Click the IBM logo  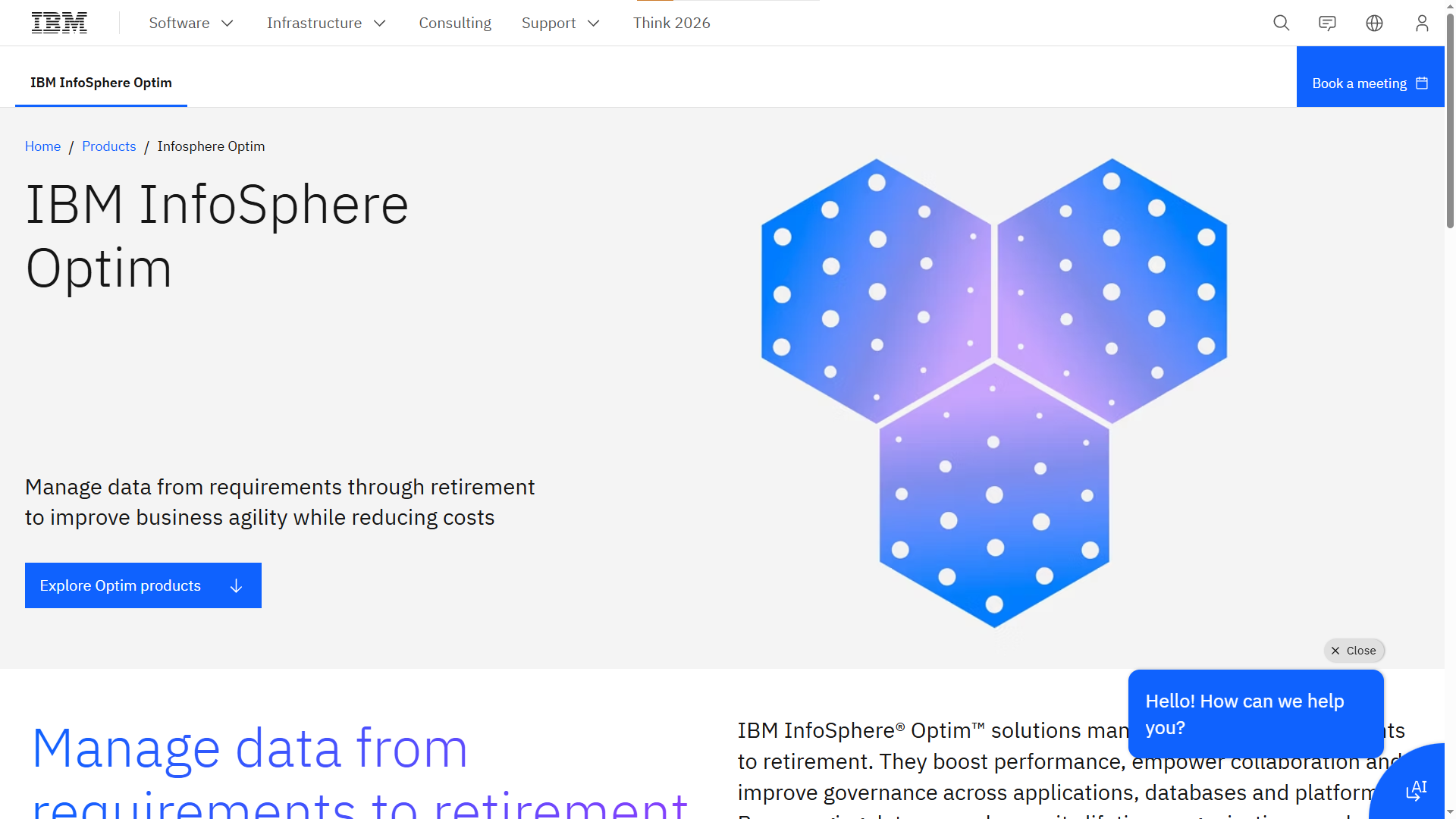tap(59, 22)
